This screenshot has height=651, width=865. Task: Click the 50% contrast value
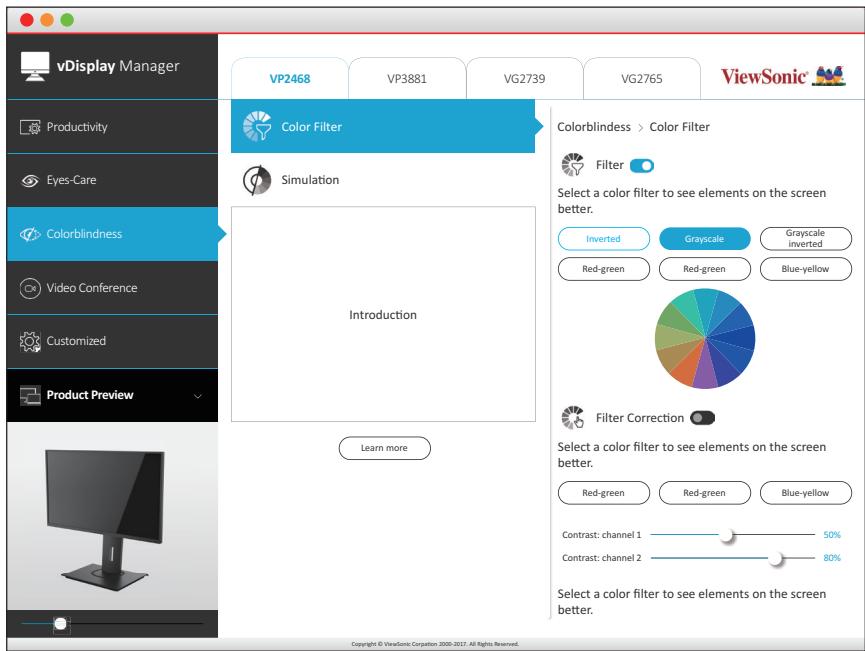[831, 535]
